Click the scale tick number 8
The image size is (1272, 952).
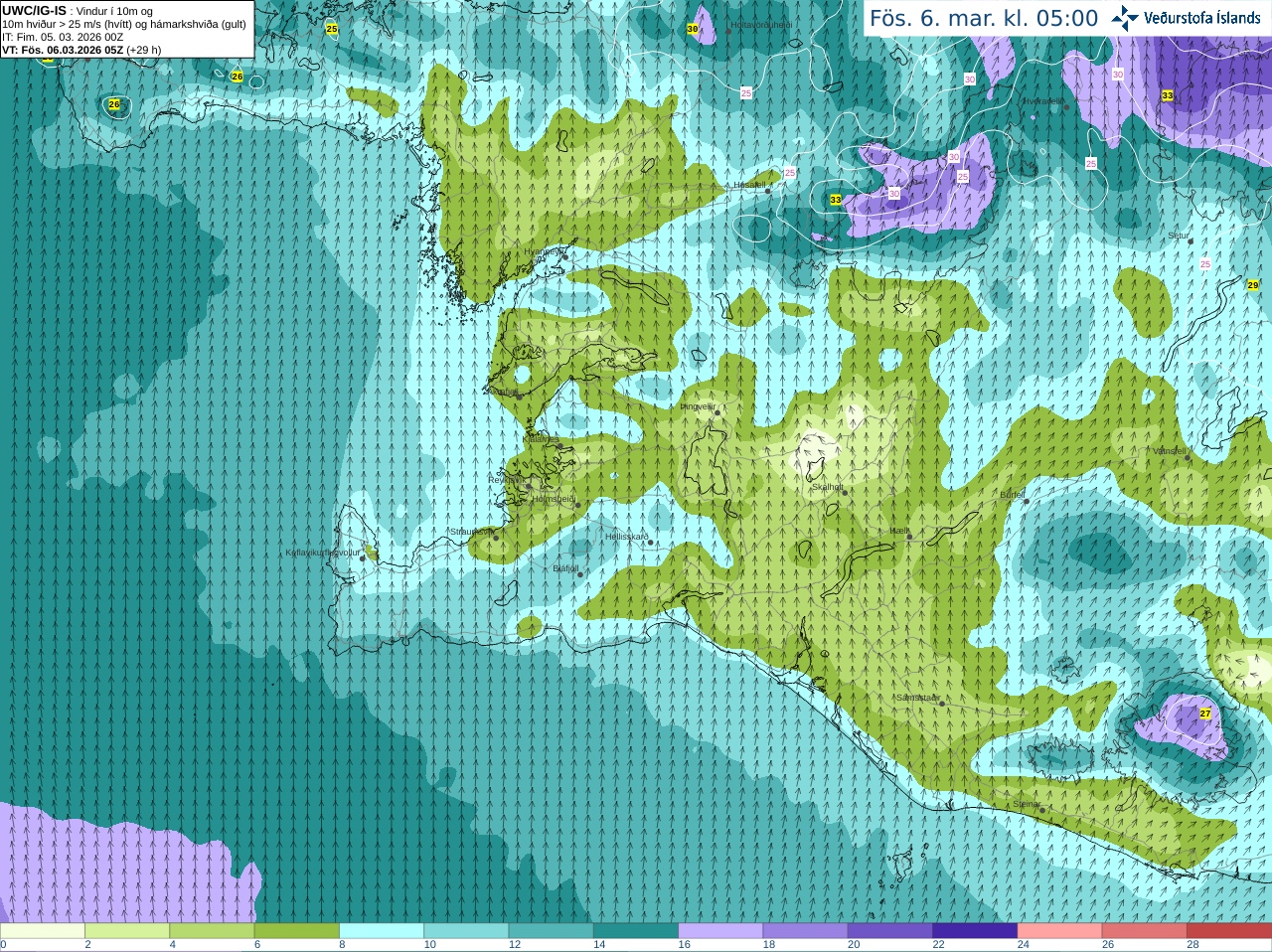(x=343, y=945)
